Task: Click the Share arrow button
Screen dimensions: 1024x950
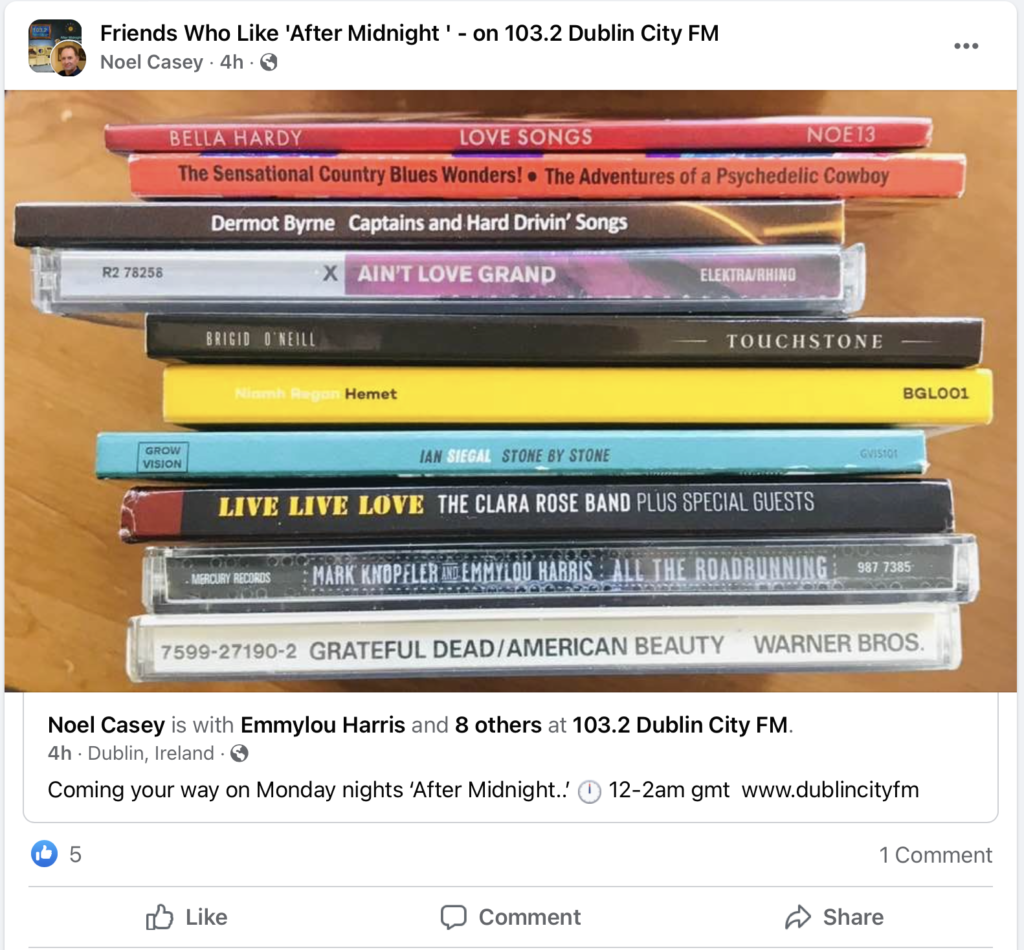Action: [x=834, y=917]
